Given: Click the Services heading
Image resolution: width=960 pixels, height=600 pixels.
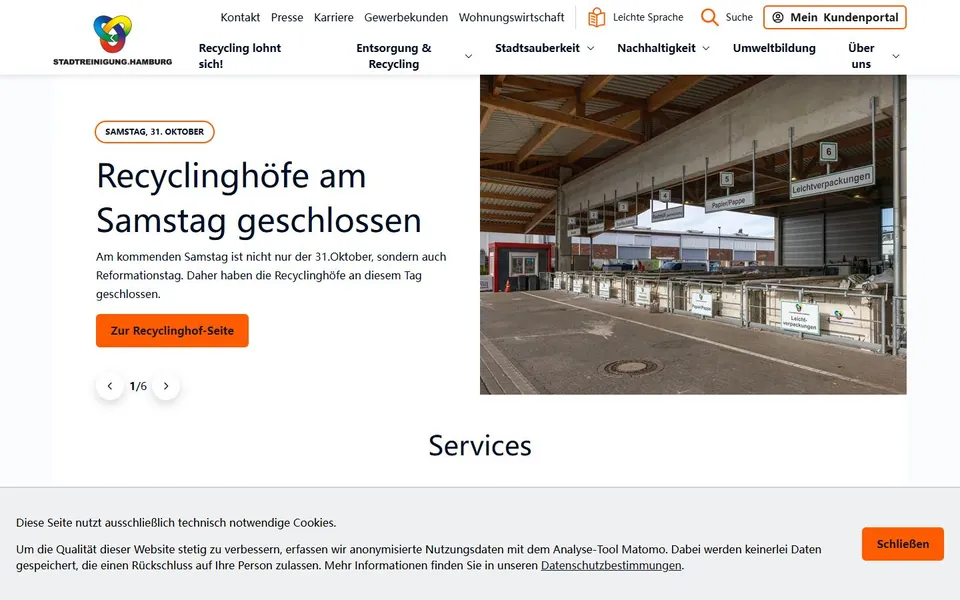Looking at the screenshot, I should [480, 445].
